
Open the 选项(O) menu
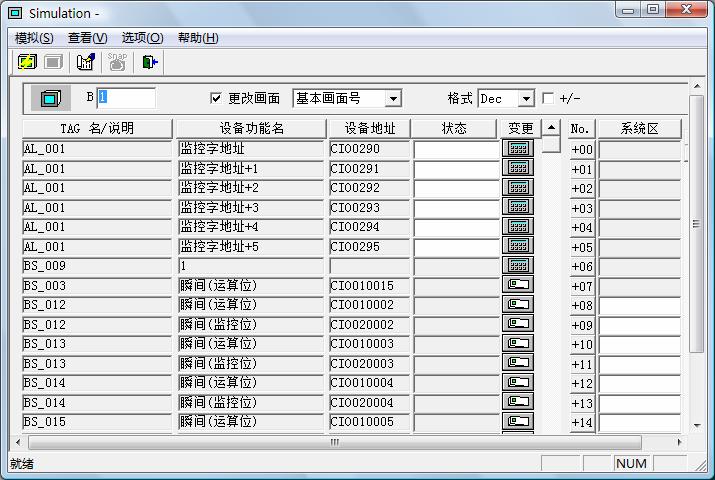pyautogui.click(x=142, y=38)
